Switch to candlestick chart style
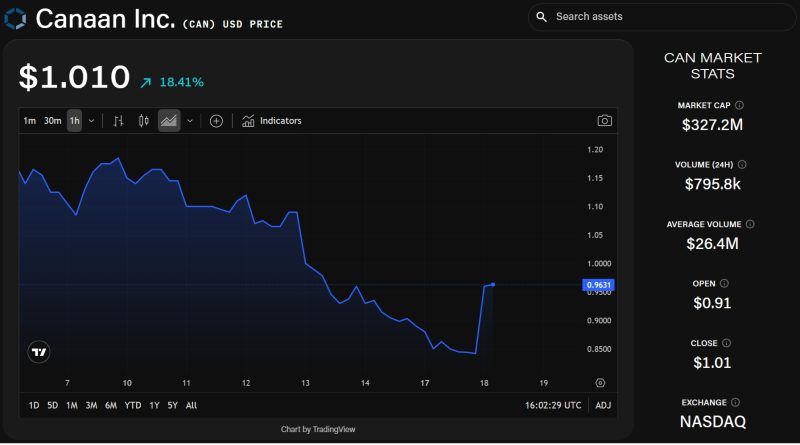800x445 pixels. click(143, 121)
